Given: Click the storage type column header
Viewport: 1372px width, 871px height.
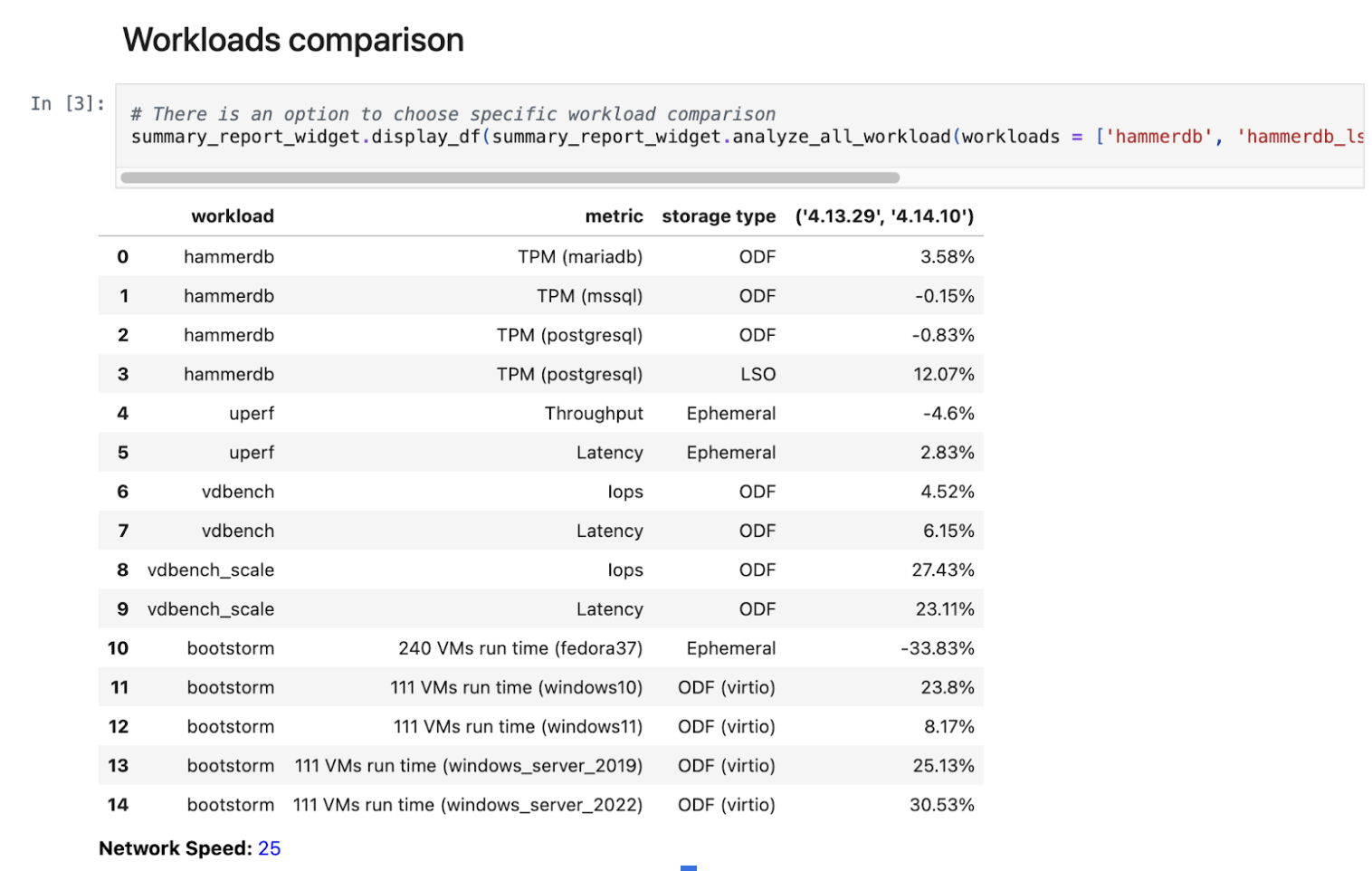Looking at the screenshot, I should 719,216.
